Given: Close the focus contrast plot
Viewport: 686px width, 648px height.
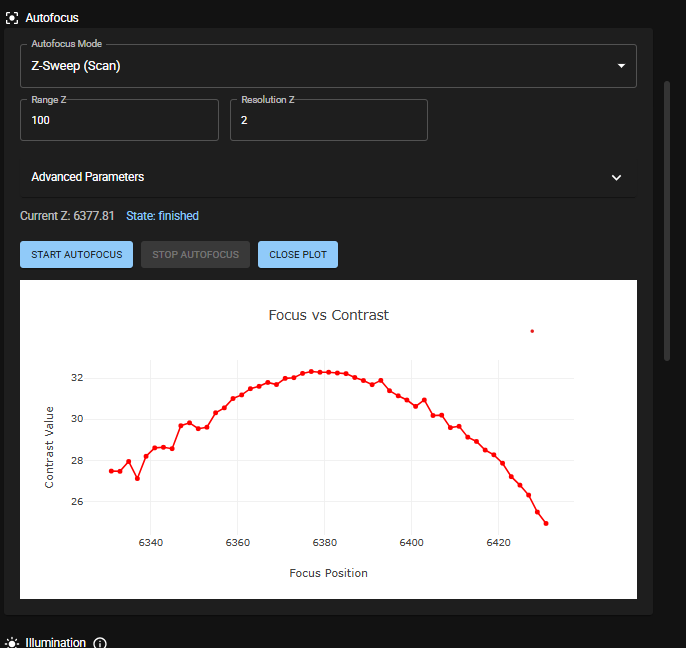Looking at the screenshot, I should [298, 255].
